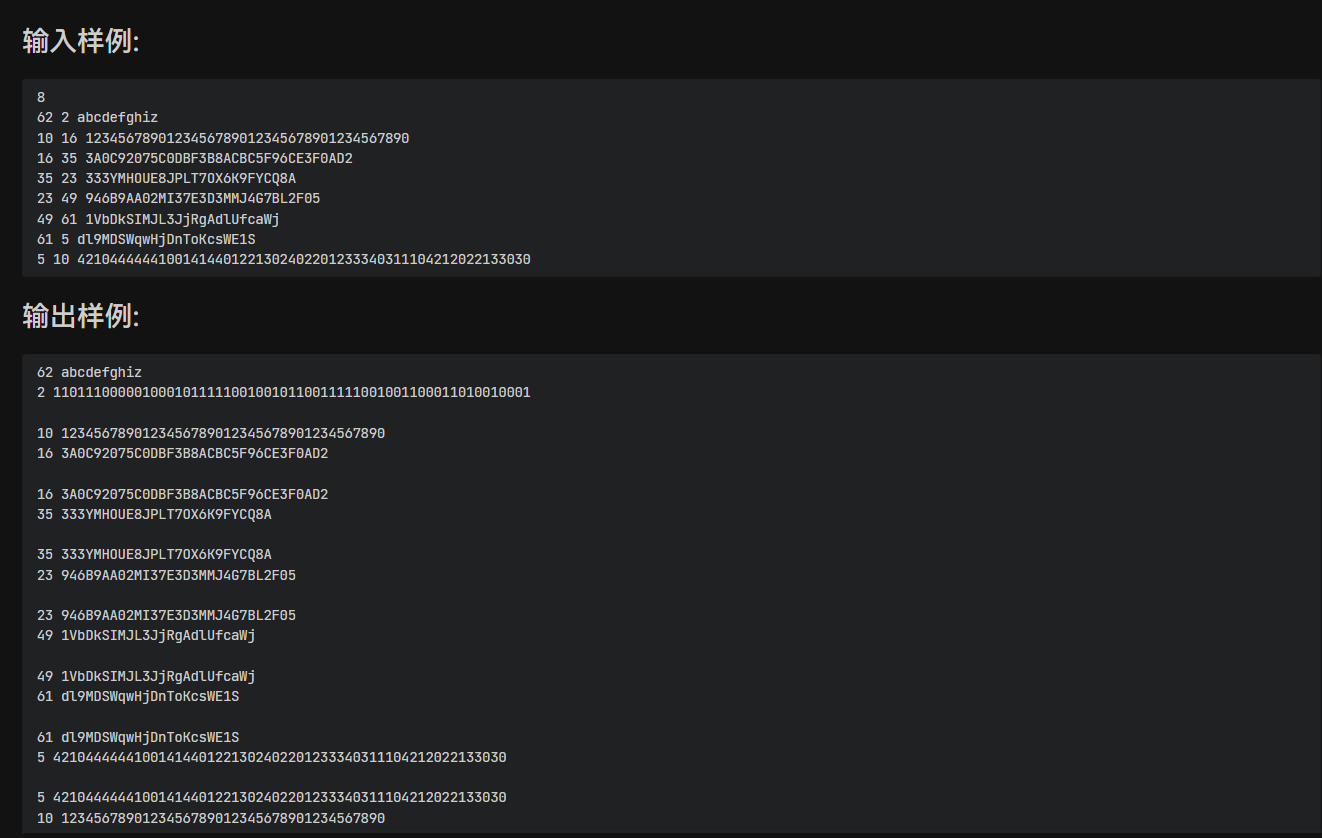Click the heading 输入样例:
Image resolution: width=1322 pixels, height=838 pixels.
click(x=81, y=41)
